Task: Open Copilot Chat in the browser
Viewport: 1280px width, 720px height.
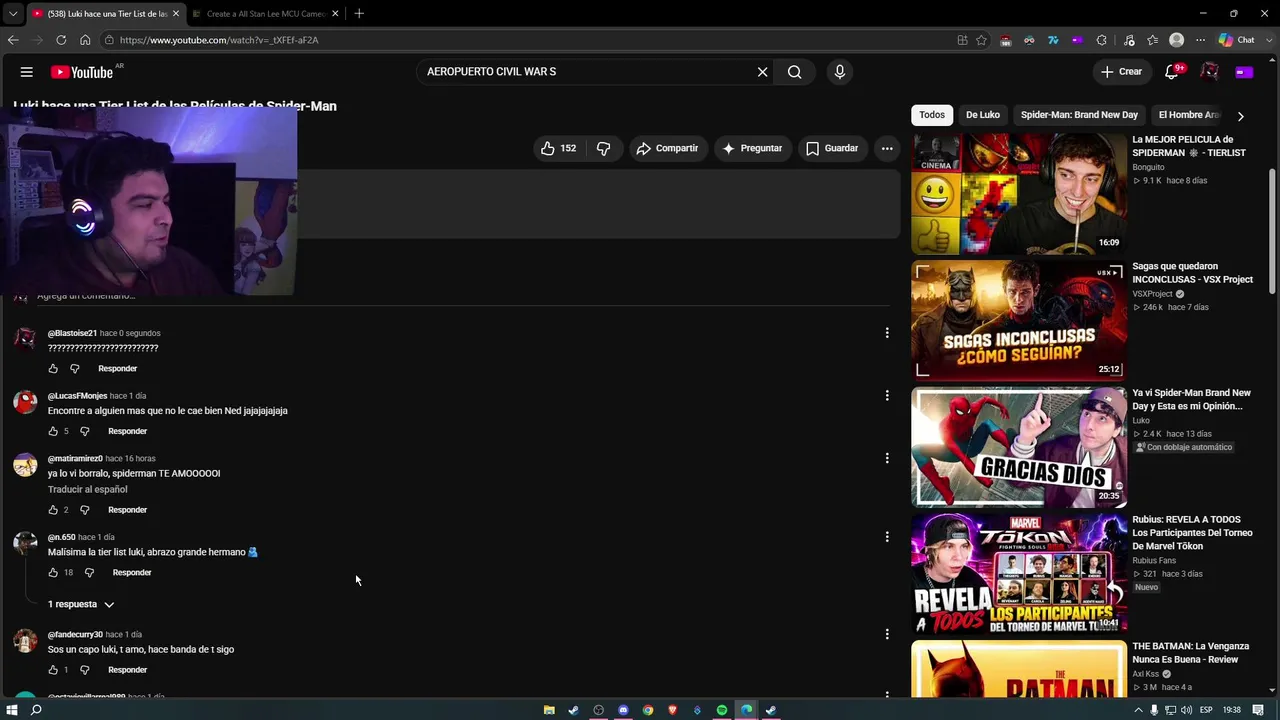Action: (1237, 40)
